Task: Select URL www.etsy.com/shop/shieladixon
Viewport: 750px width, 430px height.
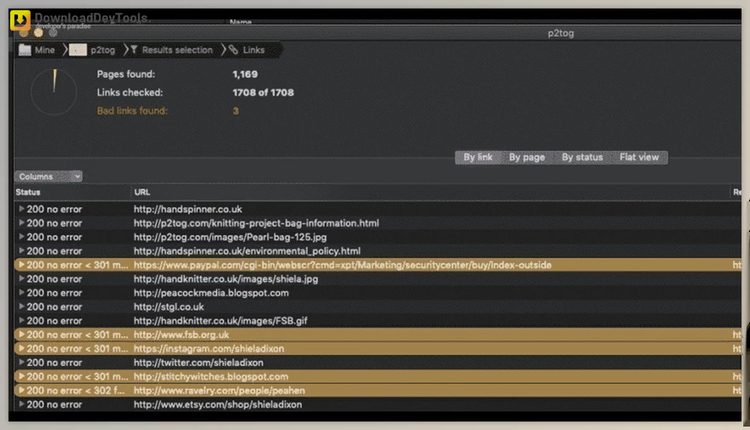Action: [218, 404]
